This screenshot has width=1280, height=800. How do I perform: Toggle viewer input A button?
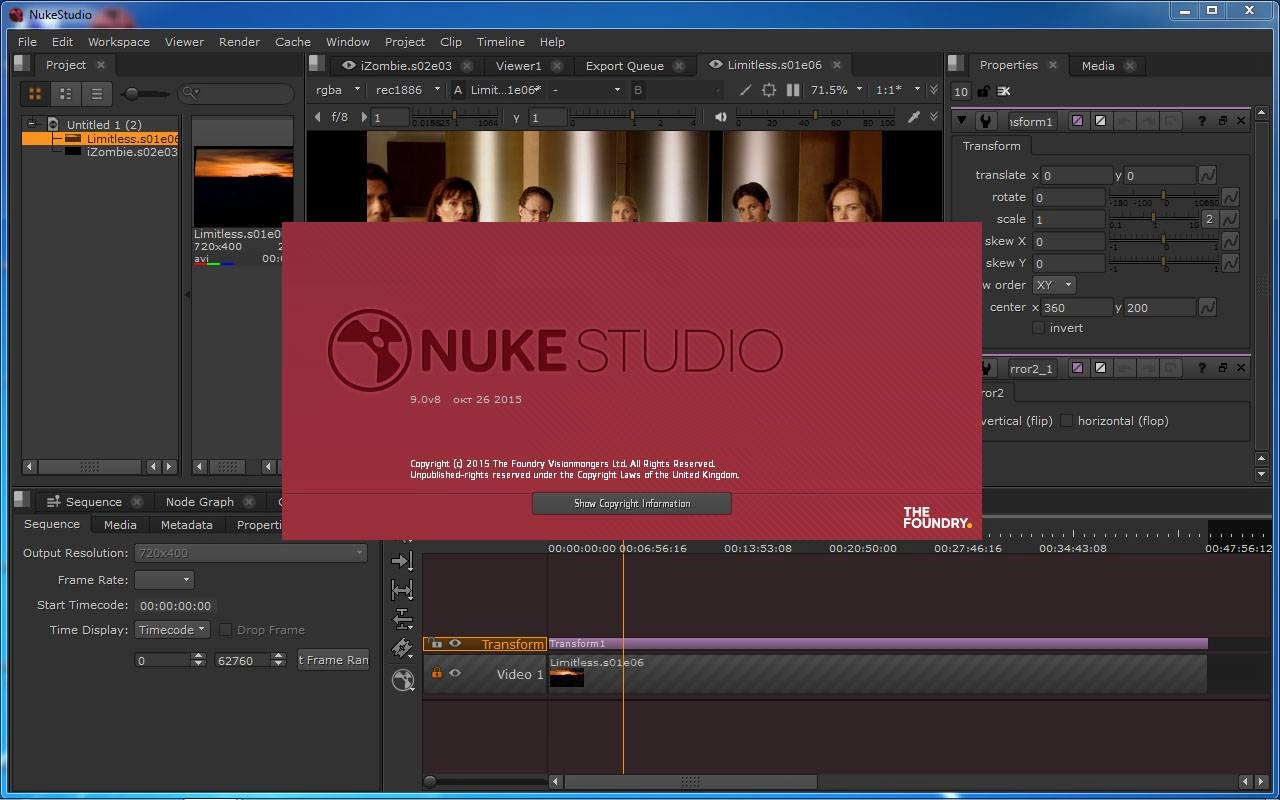458,90
